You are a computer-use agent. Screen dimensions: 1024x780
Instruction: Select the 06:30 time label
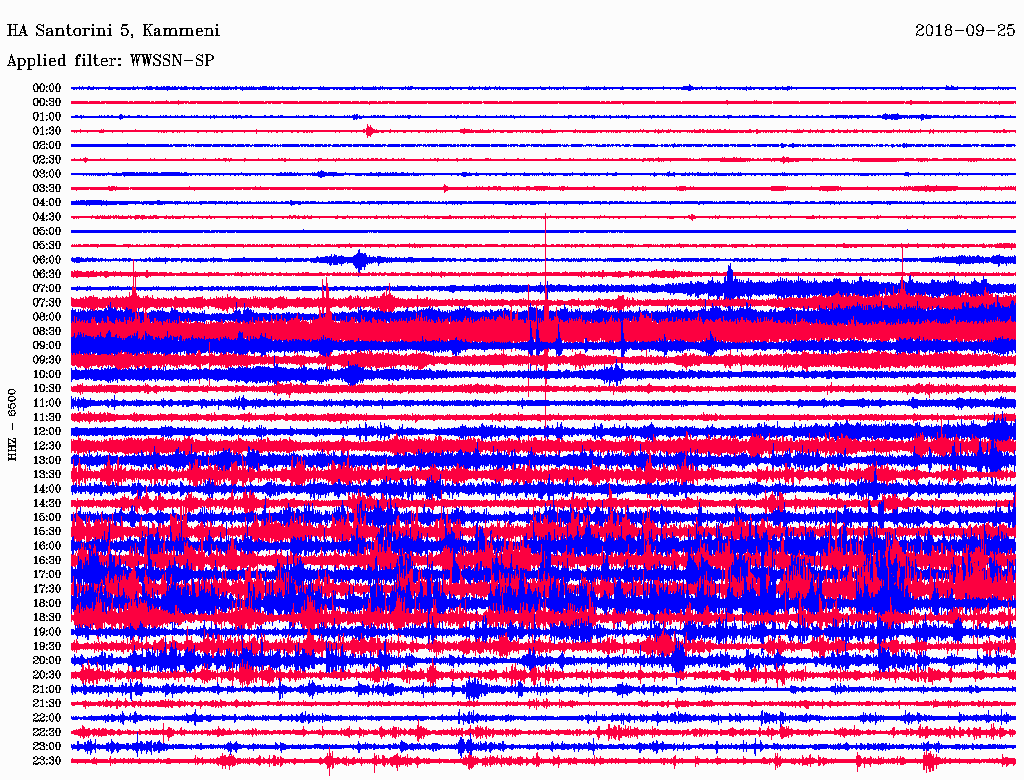(x=47, y=274)
